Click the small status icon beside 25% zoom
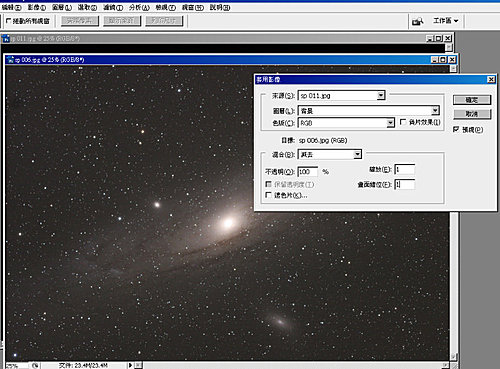Screen dimensions: 500x369 point(35,365)
